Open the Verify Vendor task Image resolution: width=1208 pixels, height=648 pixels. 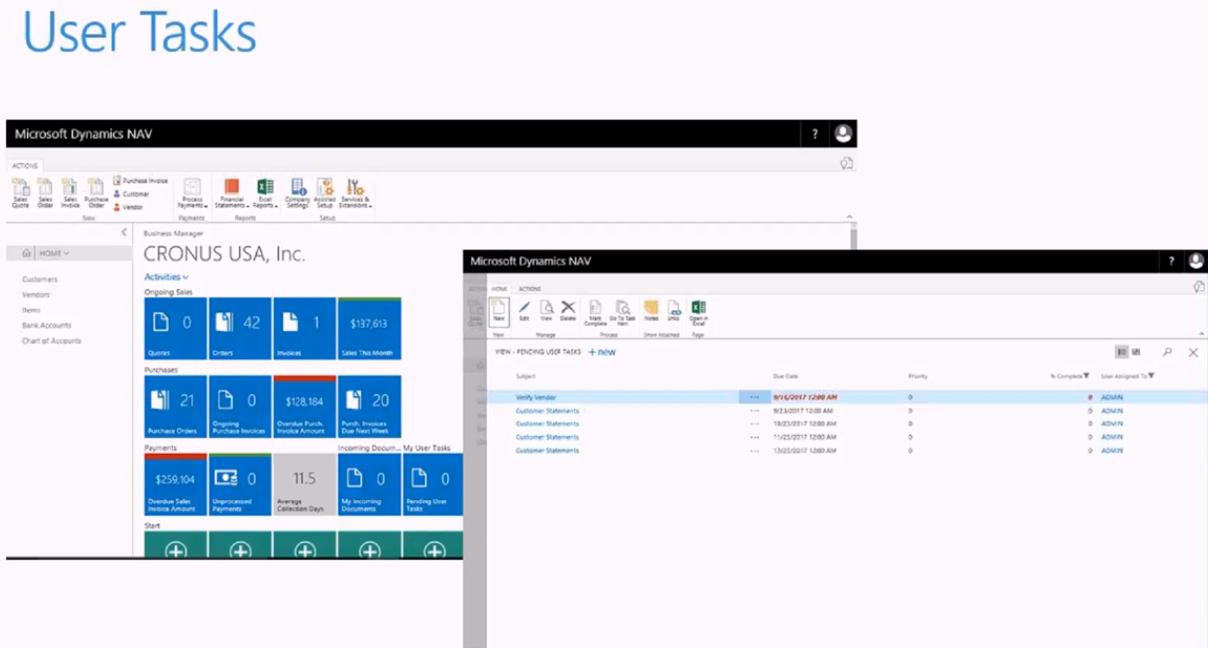tap(536, 397)
